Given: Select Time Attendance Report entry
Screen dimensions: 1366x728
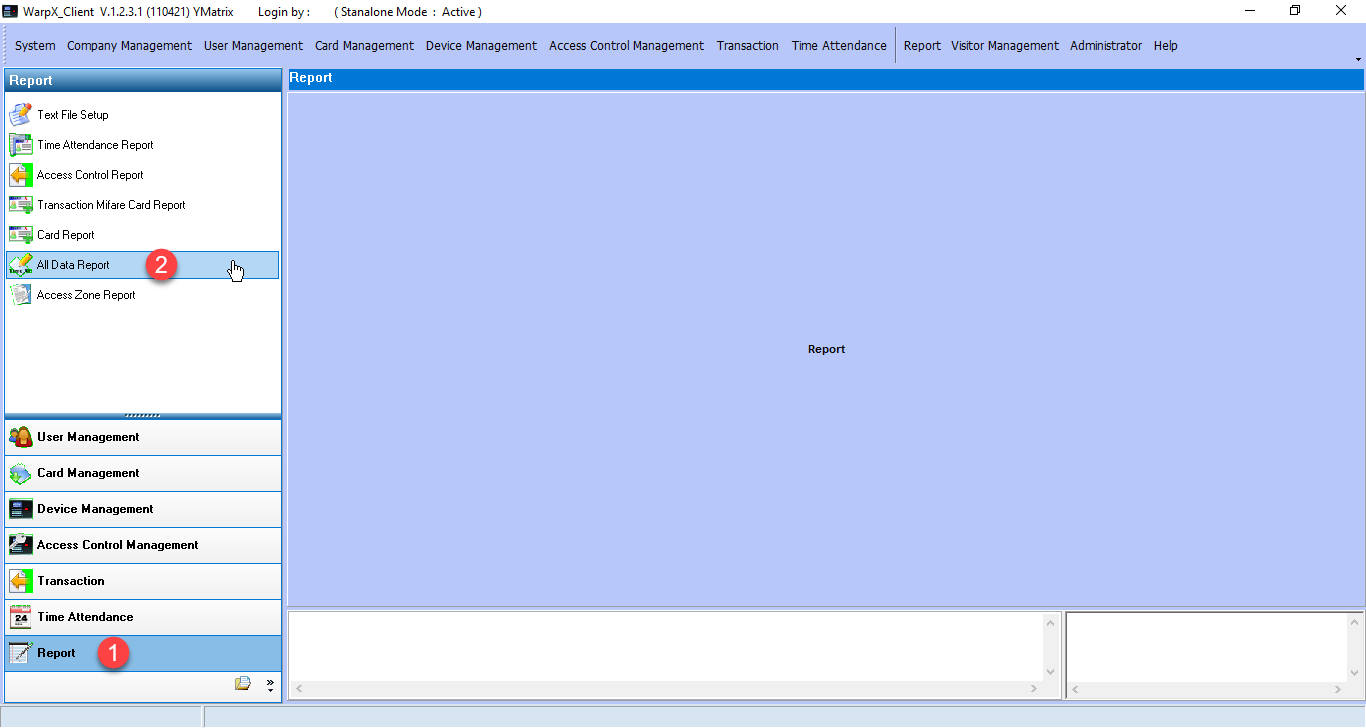Looking at the screenshot, I should pyautogui.click(x=142, y=145).
